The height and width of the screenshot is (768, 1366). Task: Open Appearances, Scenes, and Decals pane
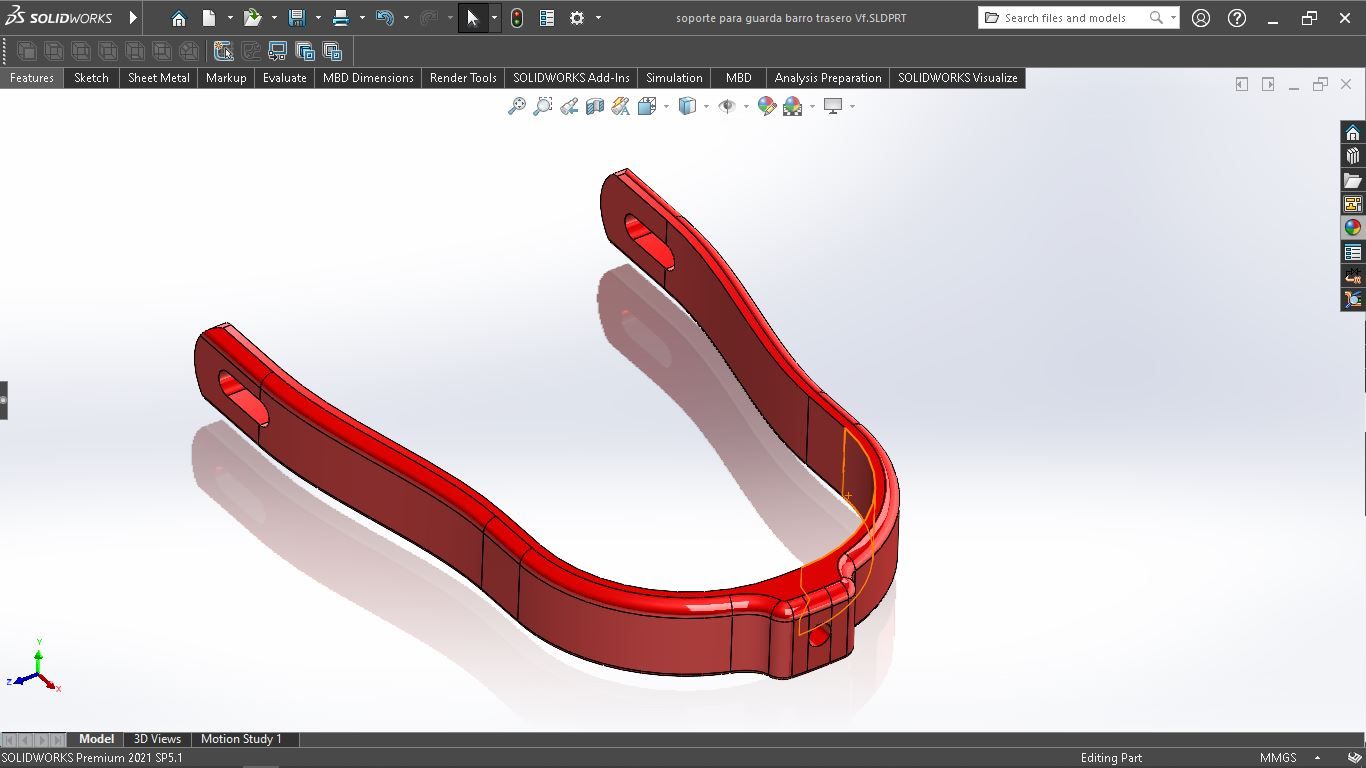[1353, 226]
